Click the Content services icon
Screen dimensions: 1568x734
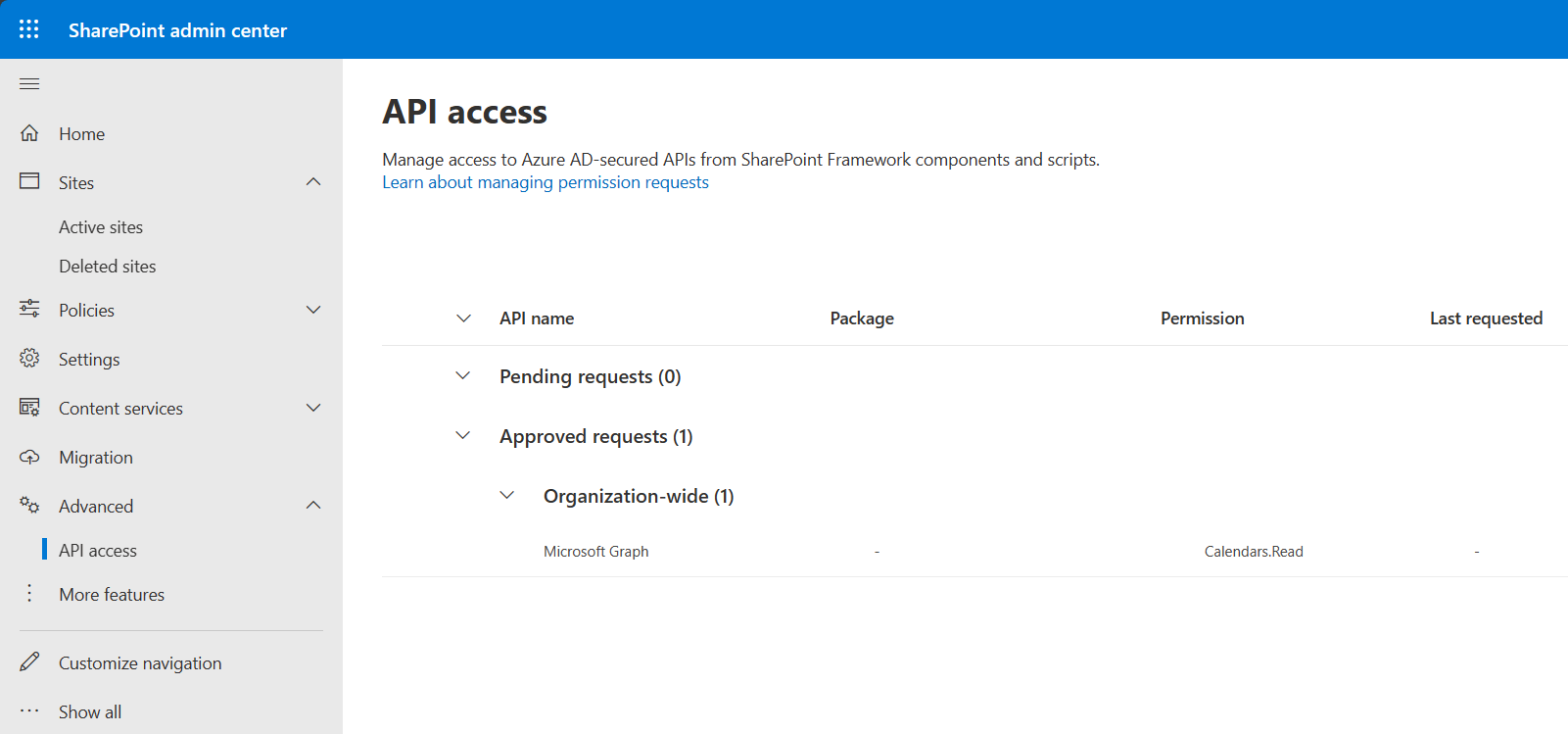point(29,408)
